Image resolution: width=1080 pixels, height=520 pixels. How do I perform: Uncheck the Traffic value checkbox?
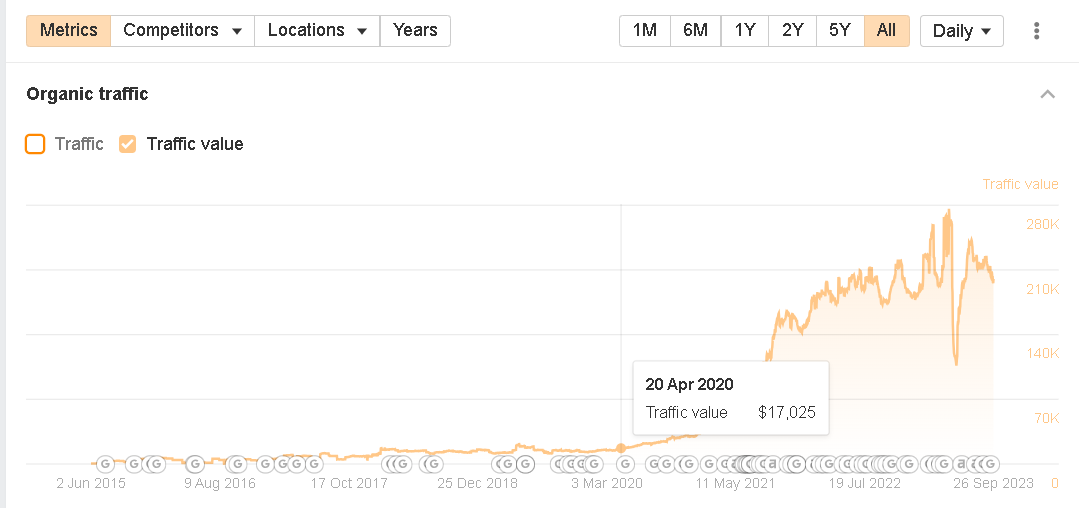(x=128, y=144)
